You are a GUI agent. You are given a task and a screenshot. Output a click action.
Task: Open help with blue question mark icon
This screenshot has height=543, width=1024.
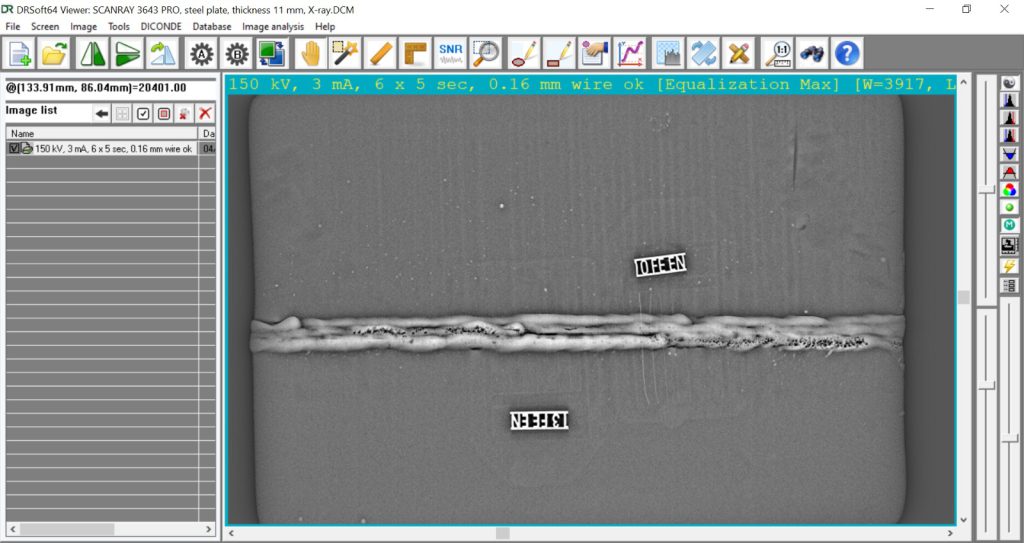click(847, 54)
